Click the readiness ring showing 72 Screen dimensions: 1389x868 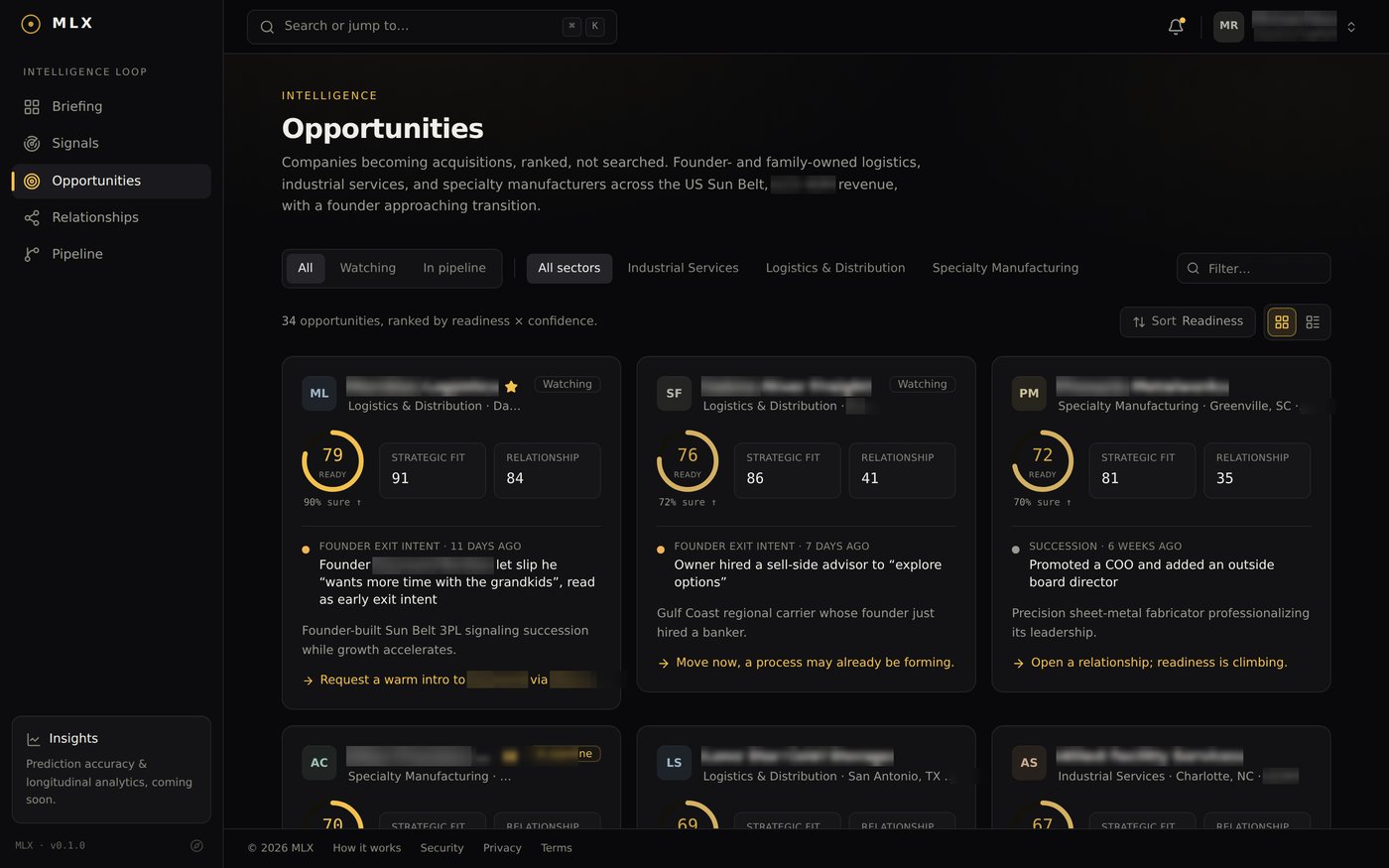[x=1043, y=461]
